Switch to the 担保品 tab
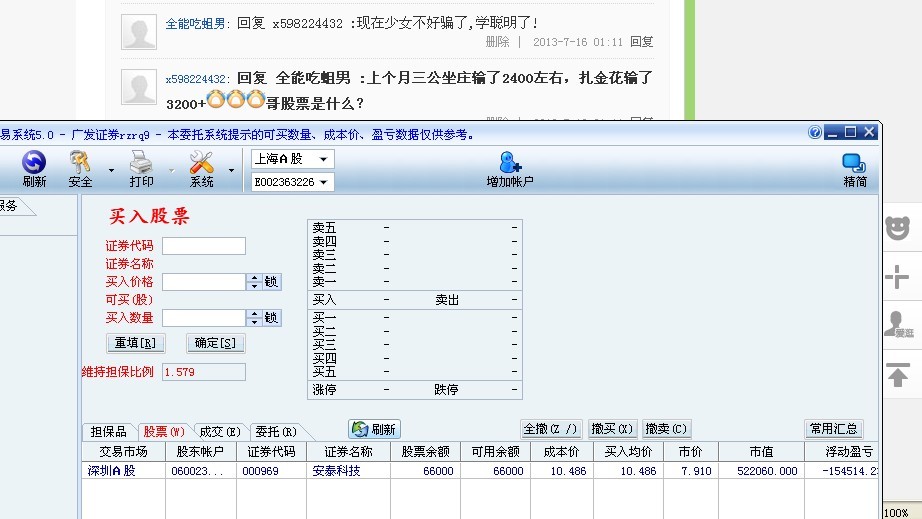The height and width of the screenshot is (519, 922). [109, 432]
